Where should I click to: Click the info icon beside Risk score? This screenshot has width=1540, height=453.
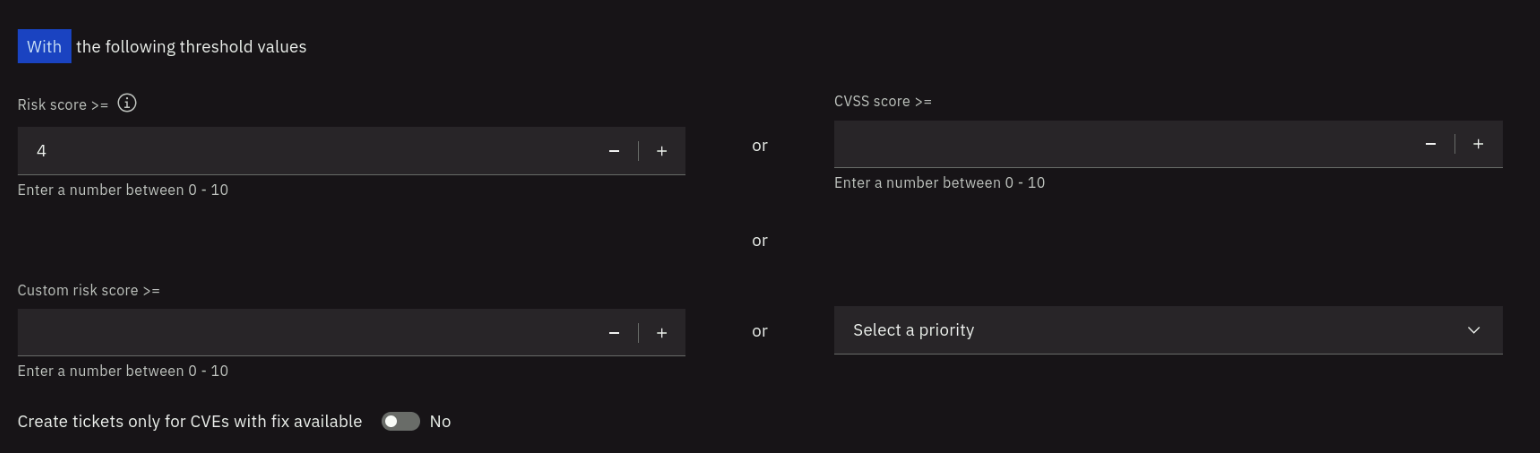127,103
